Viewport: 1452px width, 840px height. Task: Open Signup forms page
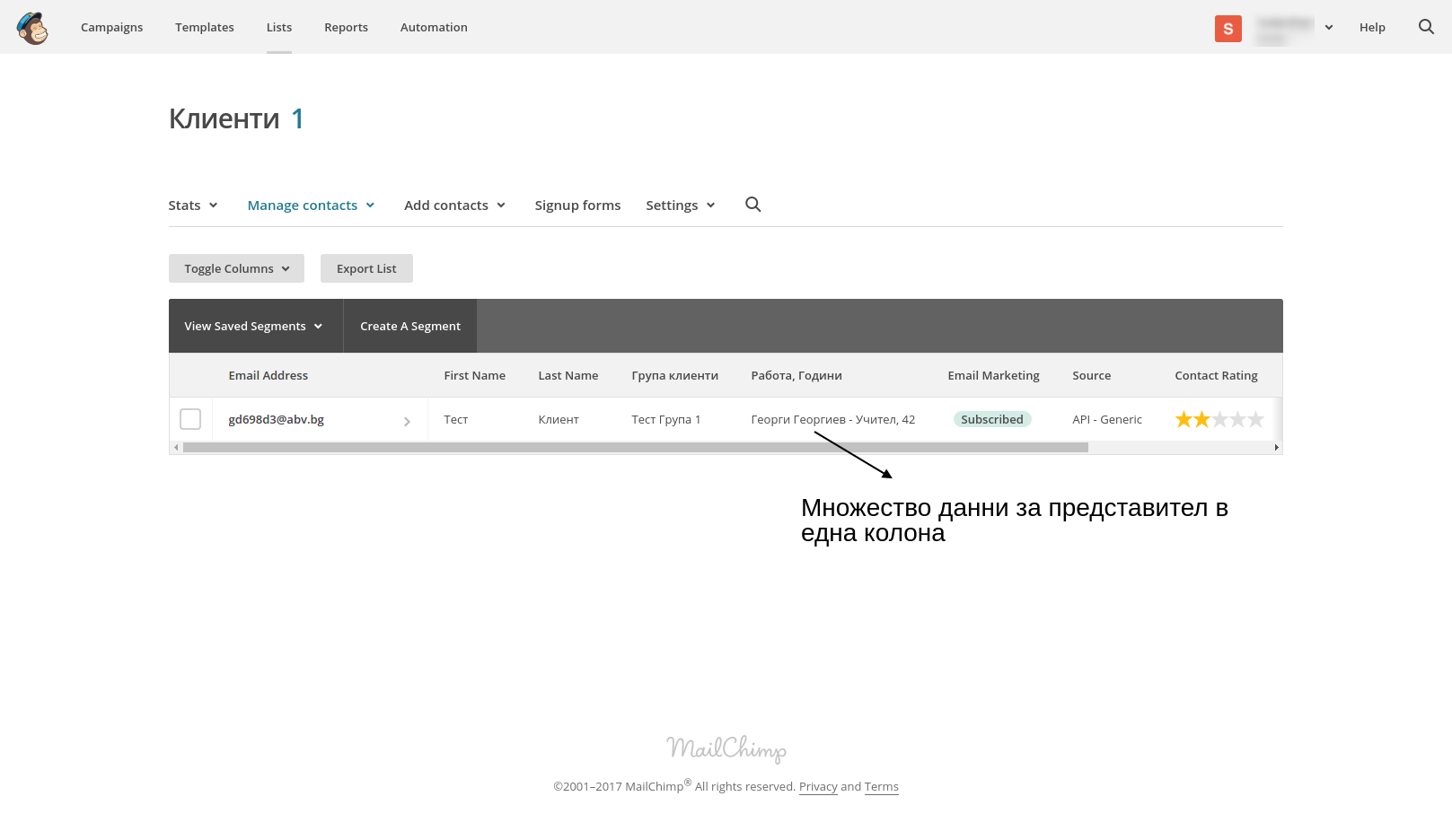coord(577,206)
